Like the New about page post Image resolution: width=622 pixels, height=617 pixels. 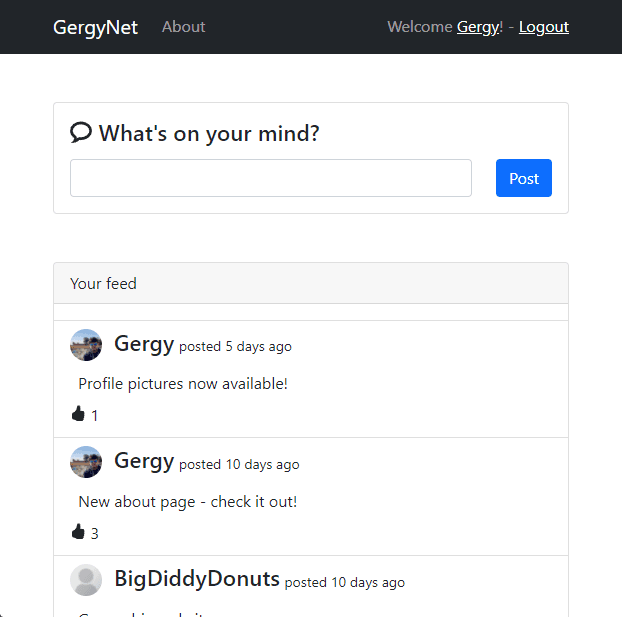pos(78,532)
